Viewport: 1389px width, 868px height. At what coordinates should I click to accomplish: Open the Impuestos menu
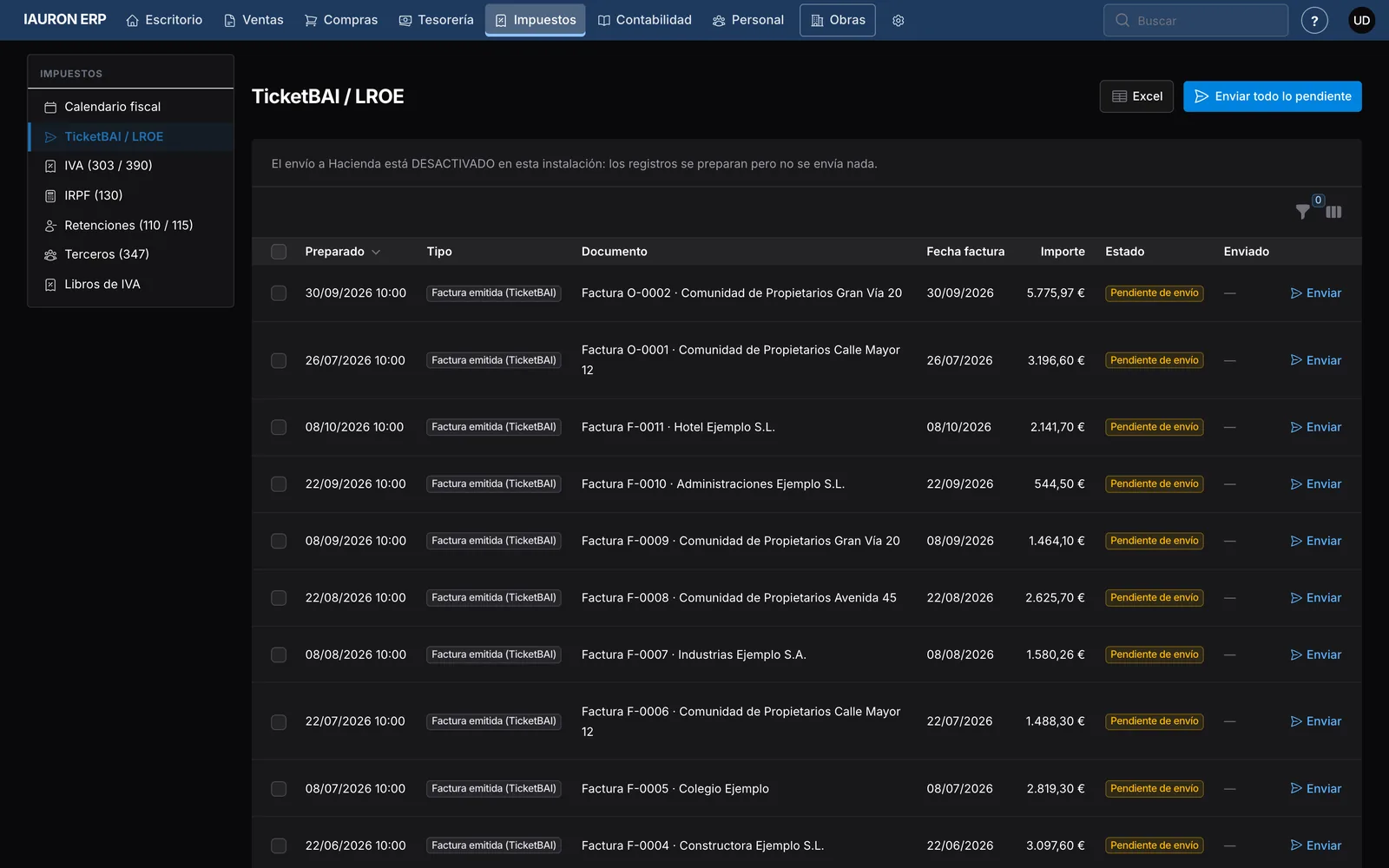pyautogui.click(x=535, y=20)
